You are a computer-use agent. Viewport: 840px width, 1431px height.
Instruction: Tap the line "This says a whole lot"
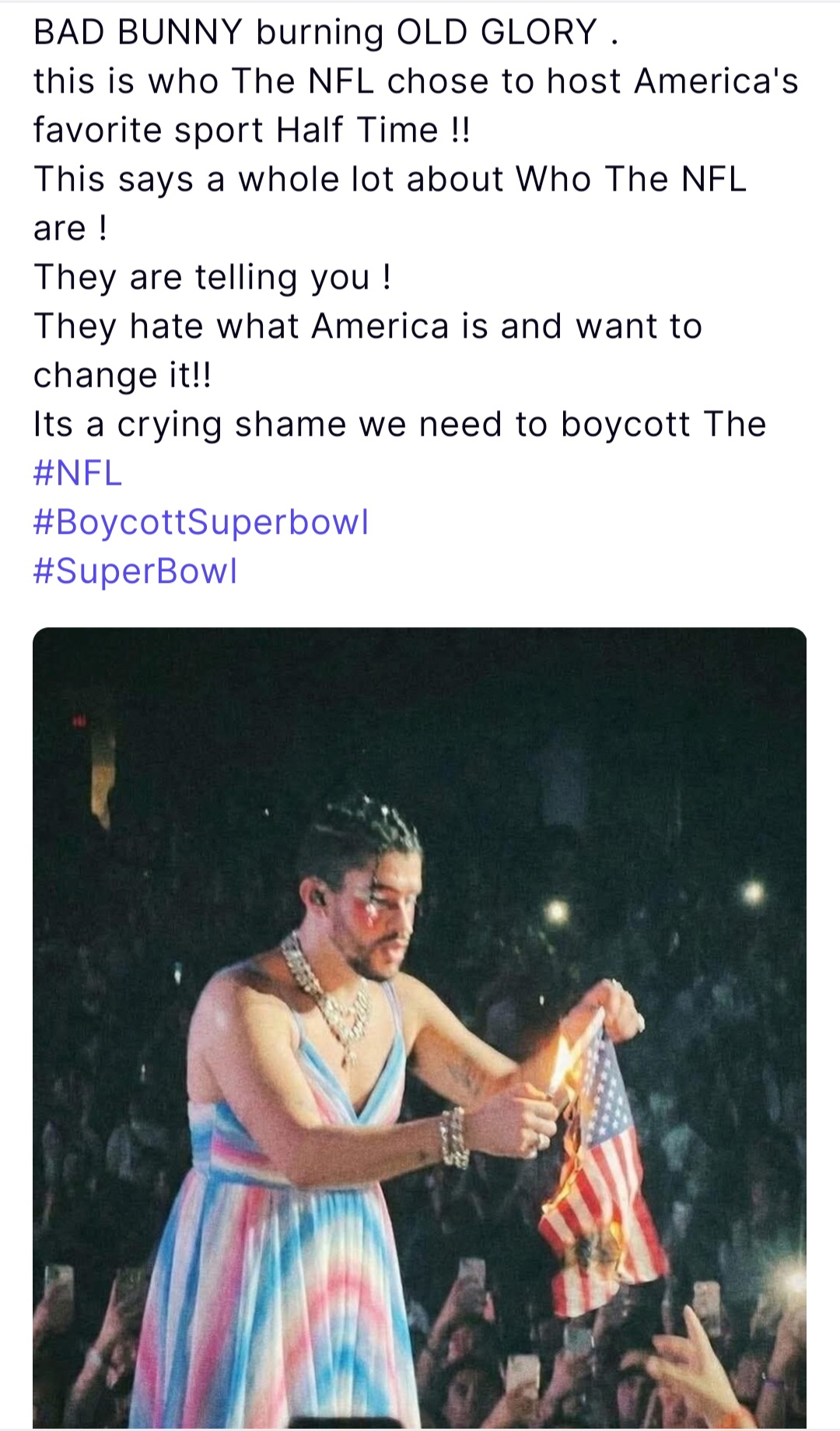(389, 179)
